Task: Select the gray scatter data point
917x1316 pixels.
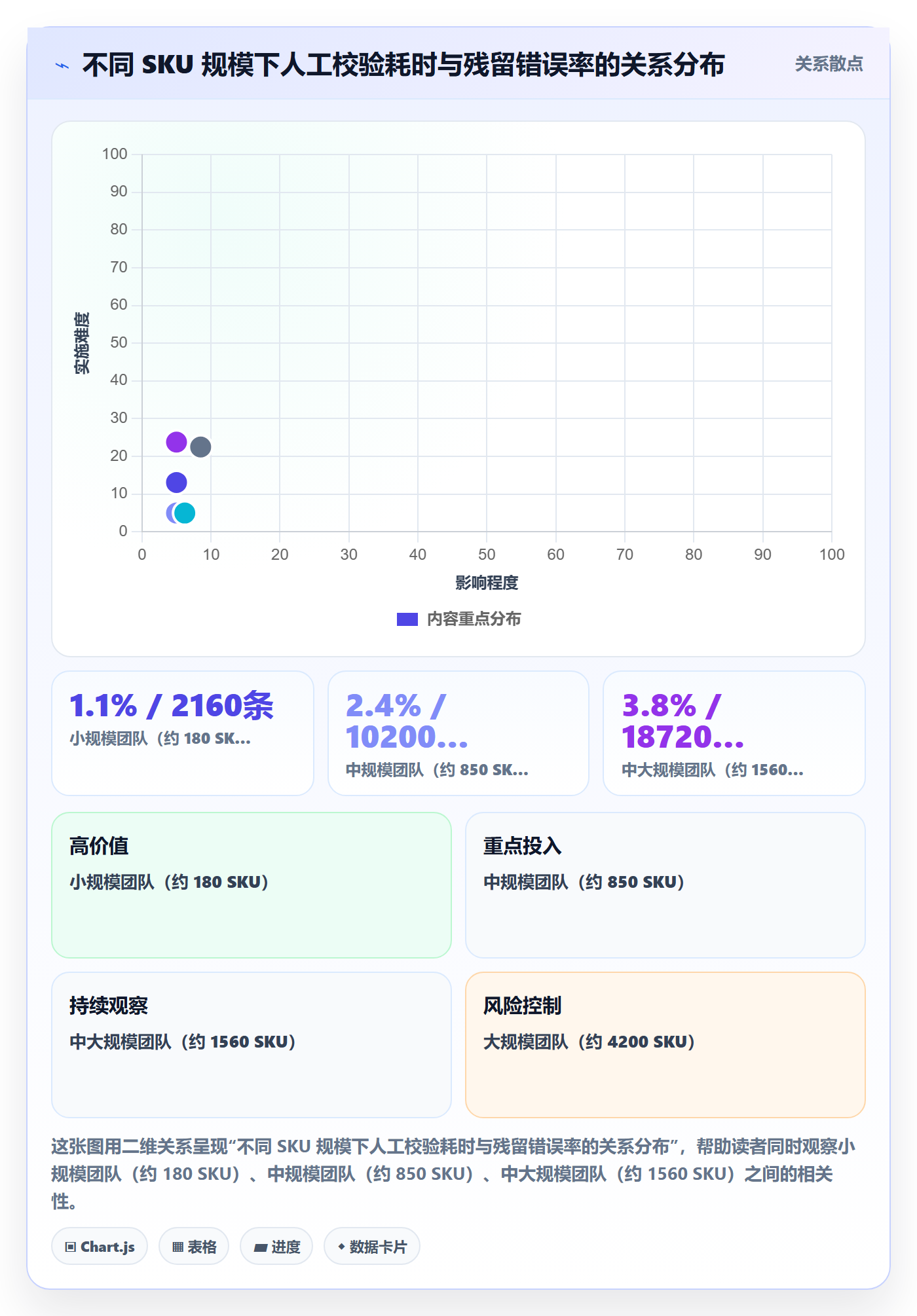Action: 200,447
